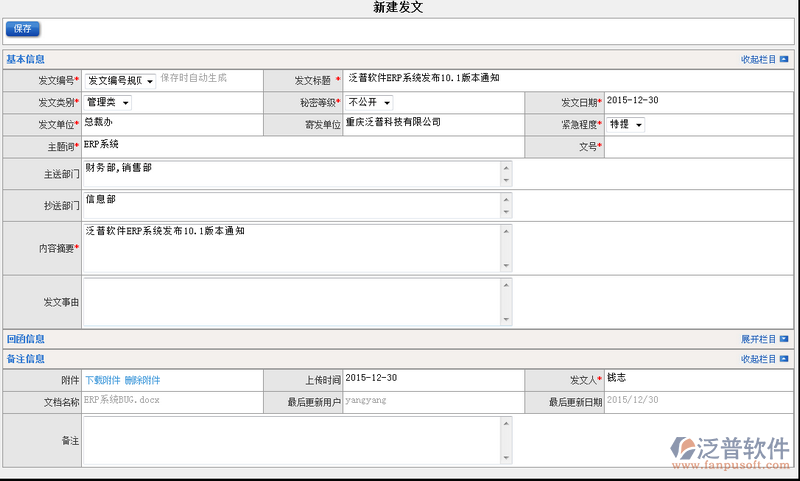Open the 发文编号 rule dropdown
The height and width of the screenshot is (481, 800).
point(119,80)
